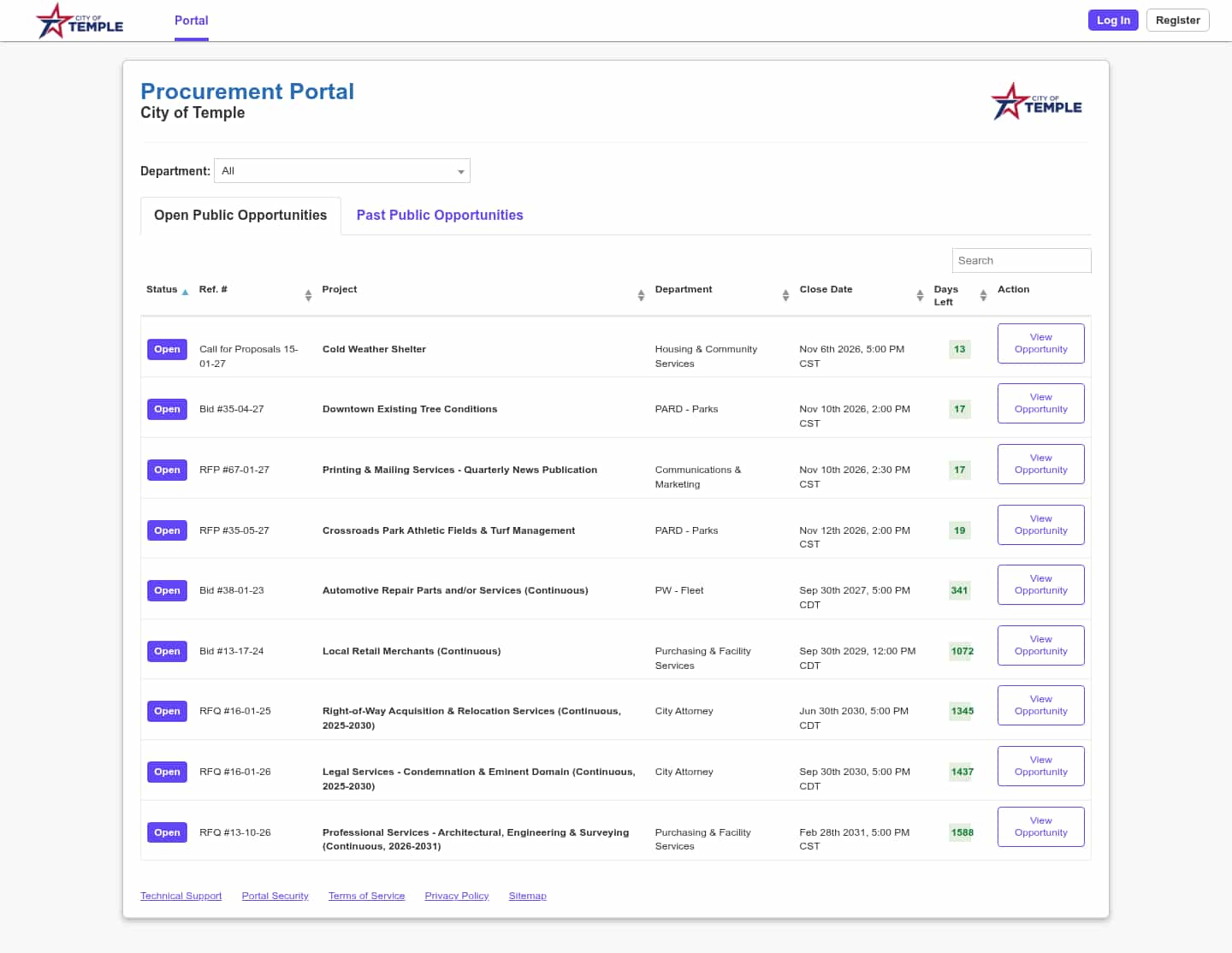Viewport: 1232px width, 953px height.
Task: Switch to Open Public Opportunities tab
Action: tap(240, 216)
